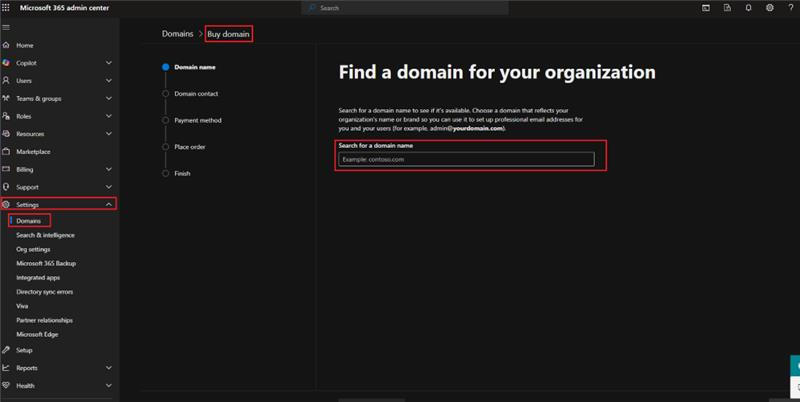Image resolution: width=800 pixels, height=402 pixels.
Task: Expand the Reports chevron
Action: click(x=109, y=368)
